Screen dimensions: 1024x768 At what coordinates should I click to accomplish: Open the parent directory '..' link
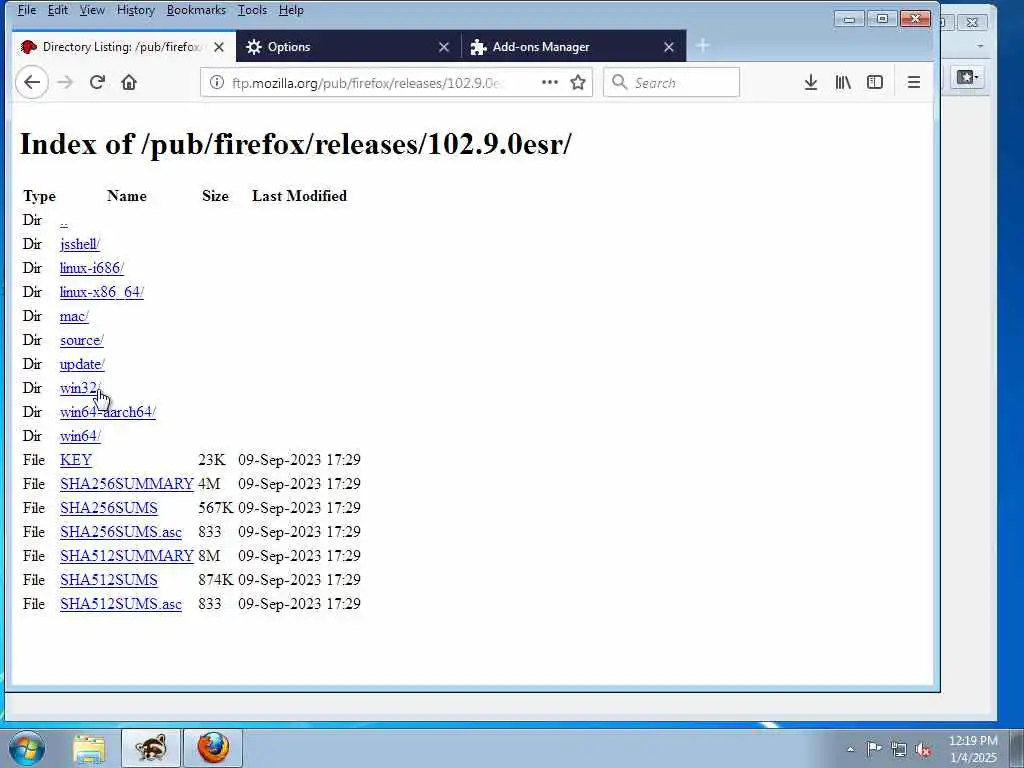63,221
